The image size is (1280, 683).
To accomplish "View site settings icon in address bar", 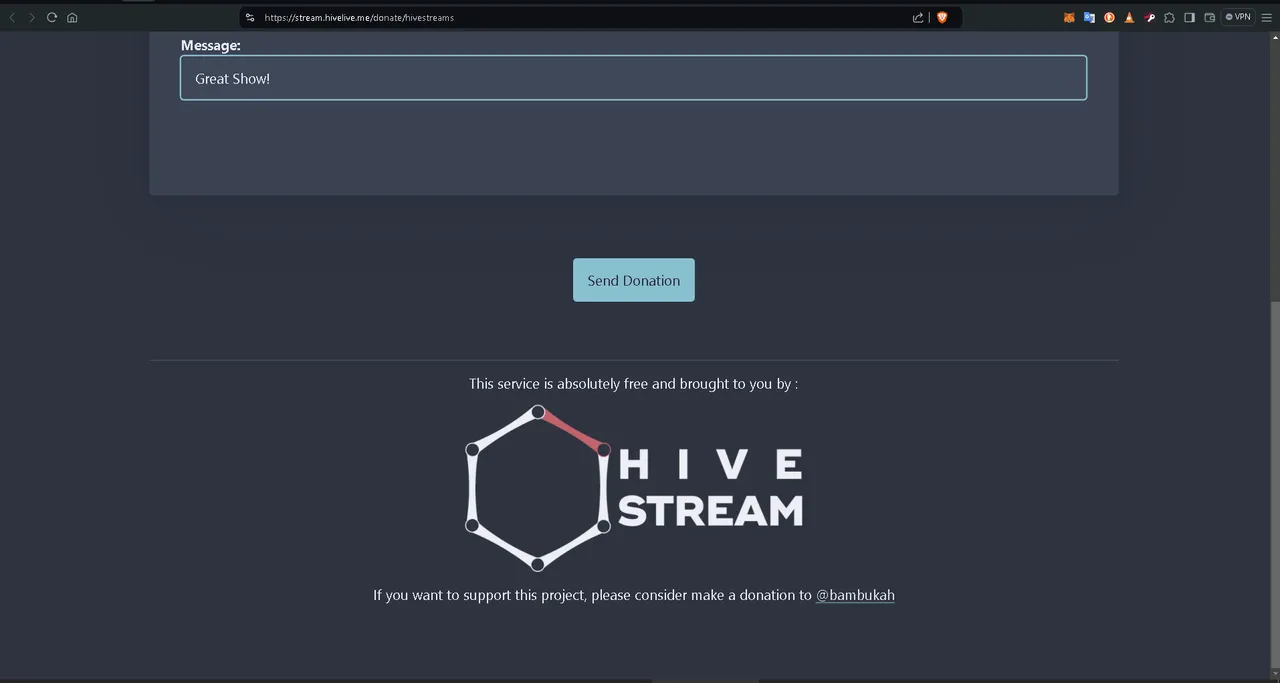I will (x=251, y=17).
